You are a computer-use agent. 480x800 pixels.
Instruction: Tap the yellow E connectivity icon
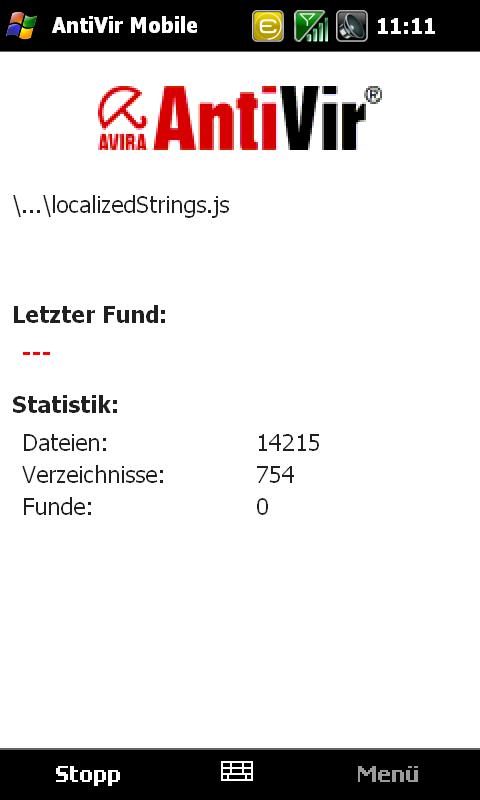pos(268,26)
